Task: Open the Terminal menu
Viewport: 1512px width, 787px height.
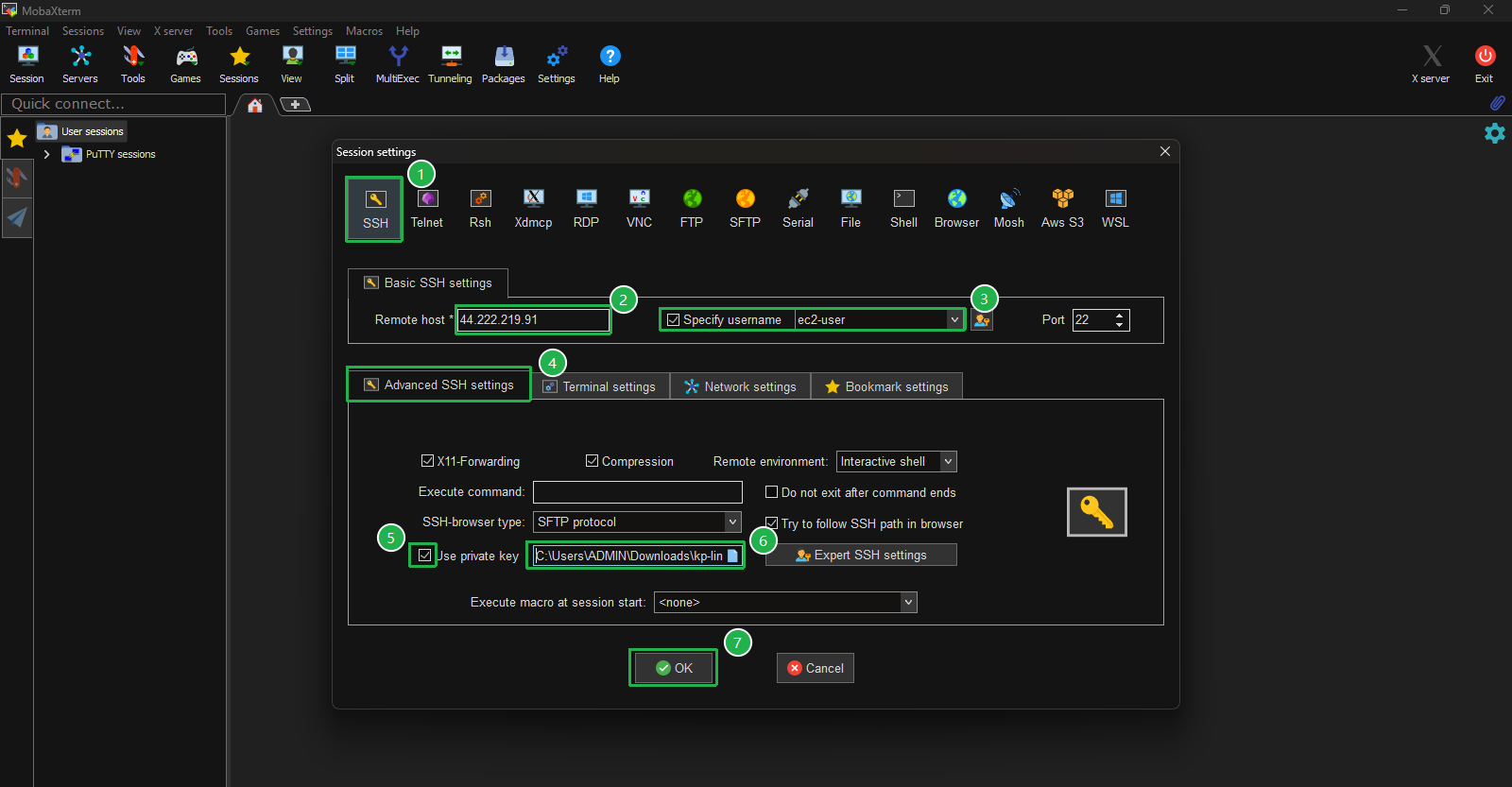Action: pos(27,31)
